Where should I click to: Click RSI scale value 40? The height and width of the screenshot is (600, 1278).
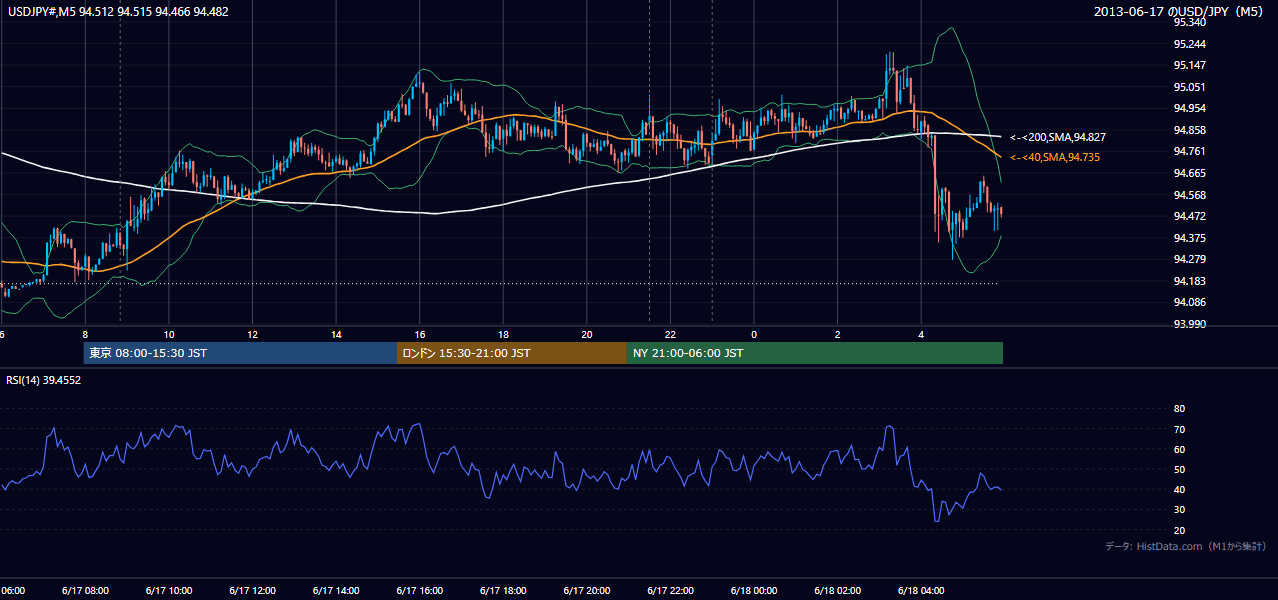pos(1179,490)
